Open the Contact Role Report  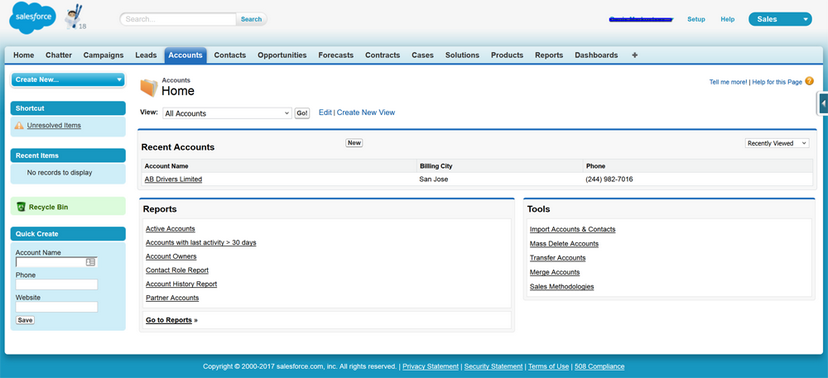pyautogui.click(x=177, y=270)
